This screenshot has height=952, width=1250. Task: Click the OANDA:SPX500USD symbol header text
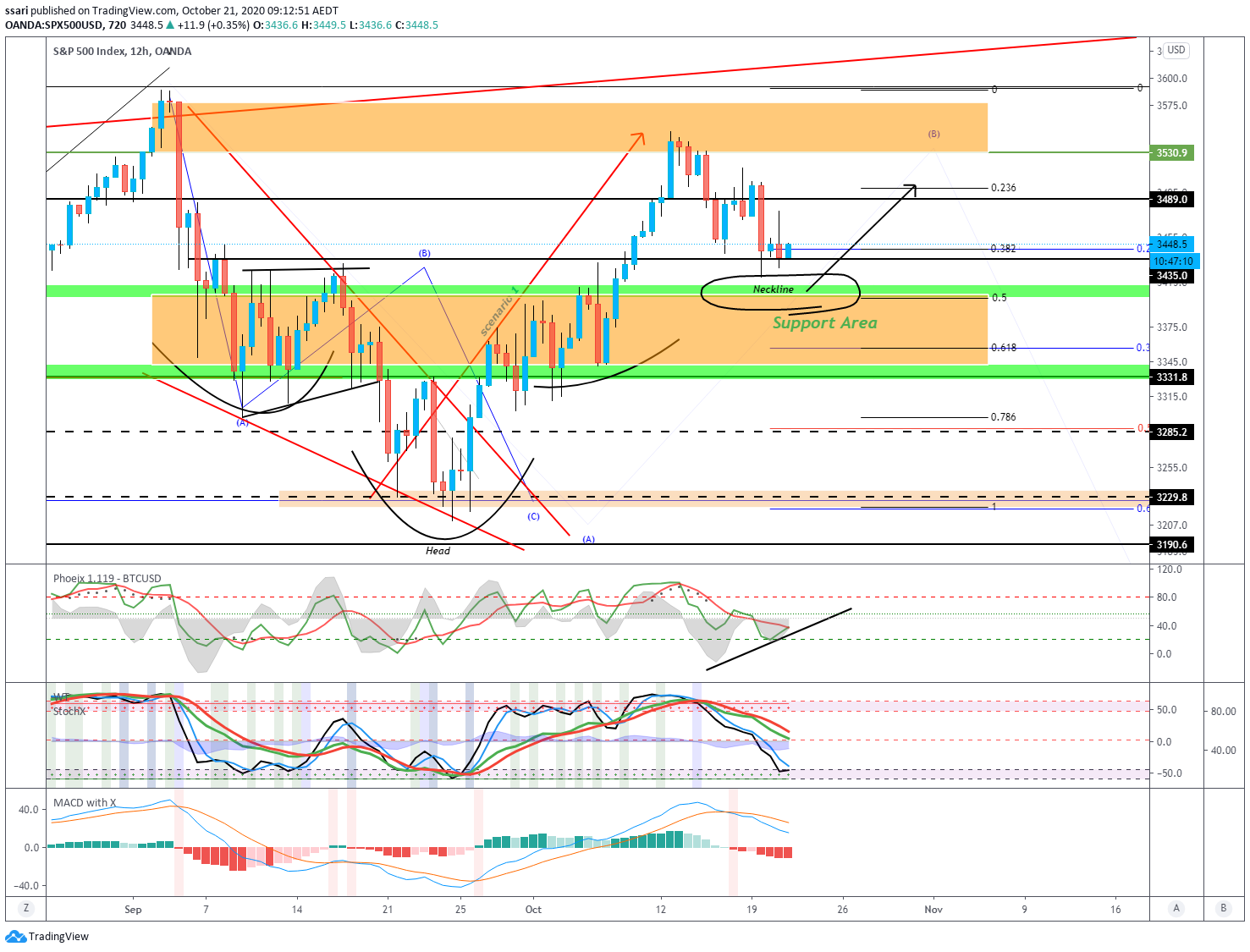click(54, 25)
